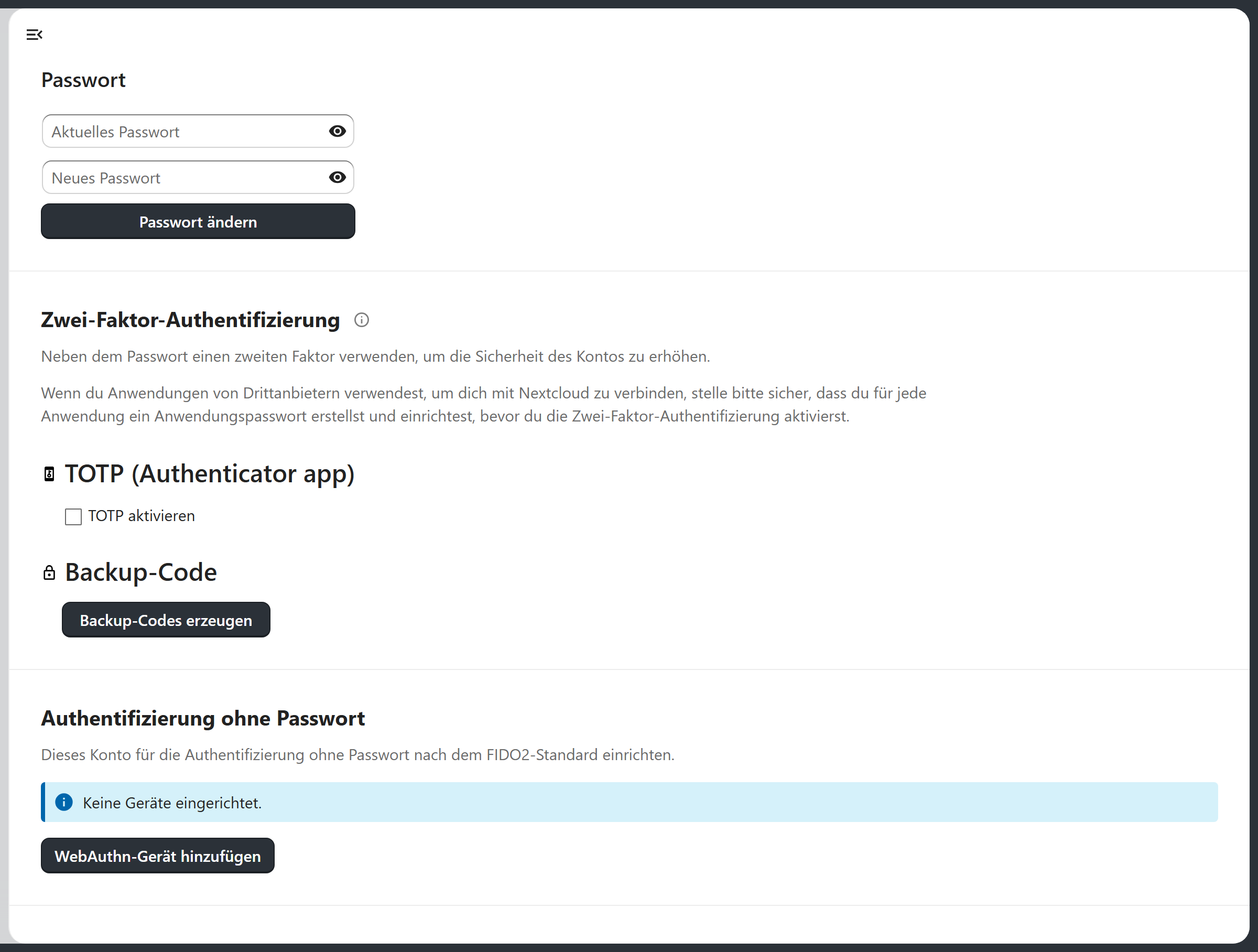Enable the TOTP aktivieren checkbox

coord(73,516)
